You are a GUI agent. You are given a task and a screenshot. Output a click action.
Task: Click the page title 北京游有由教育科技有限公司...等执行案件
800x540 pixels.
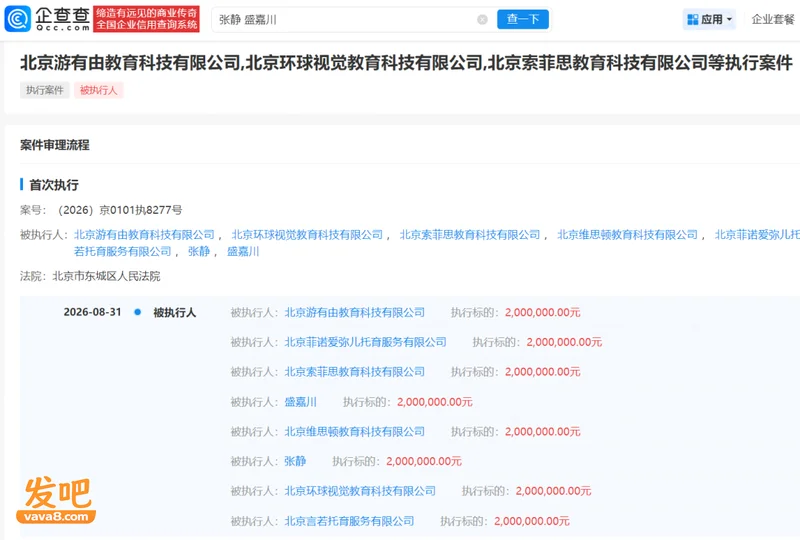[407, 63]
